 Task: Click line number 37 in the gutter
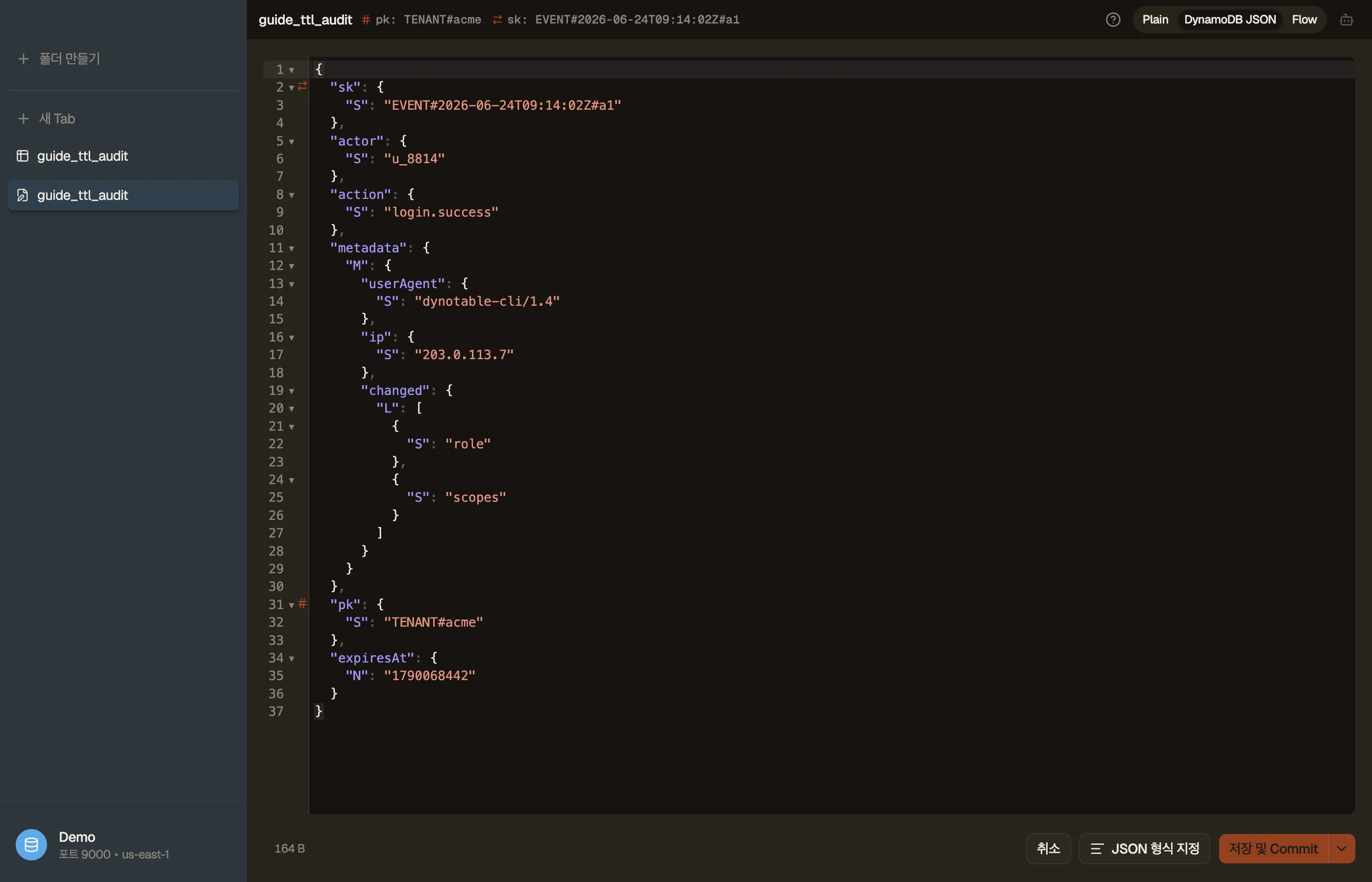(x=276, y=711)
